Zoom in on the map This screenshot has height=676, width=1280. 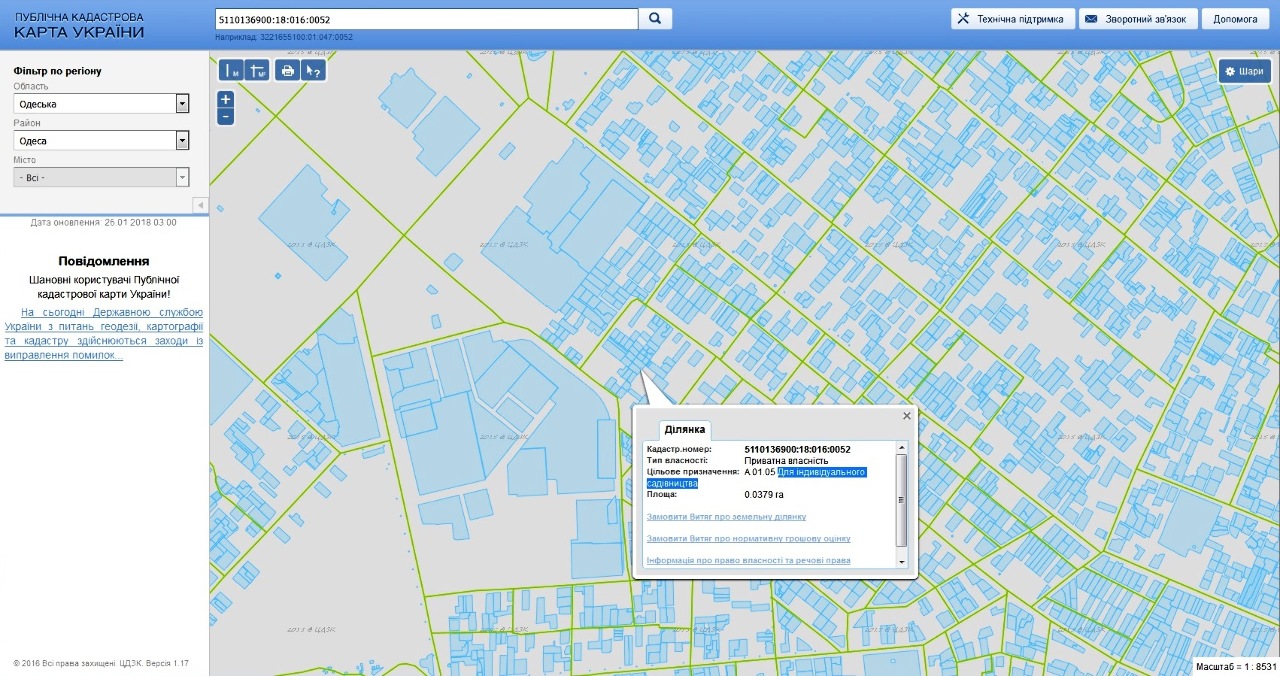coord(226,99)
